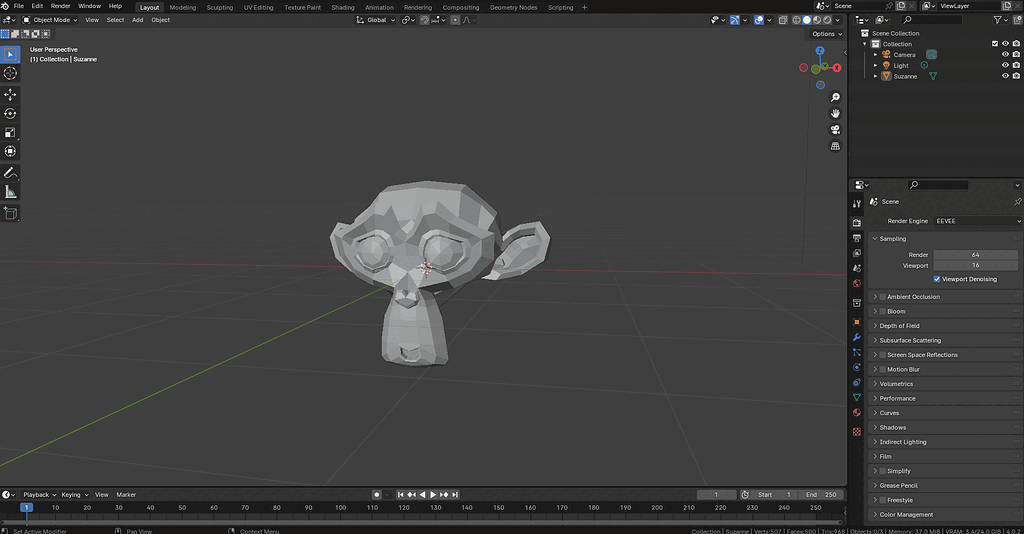Switch to Geometry Nodes workspace tab
1024x534 pixels.
(x=513, y=7)
